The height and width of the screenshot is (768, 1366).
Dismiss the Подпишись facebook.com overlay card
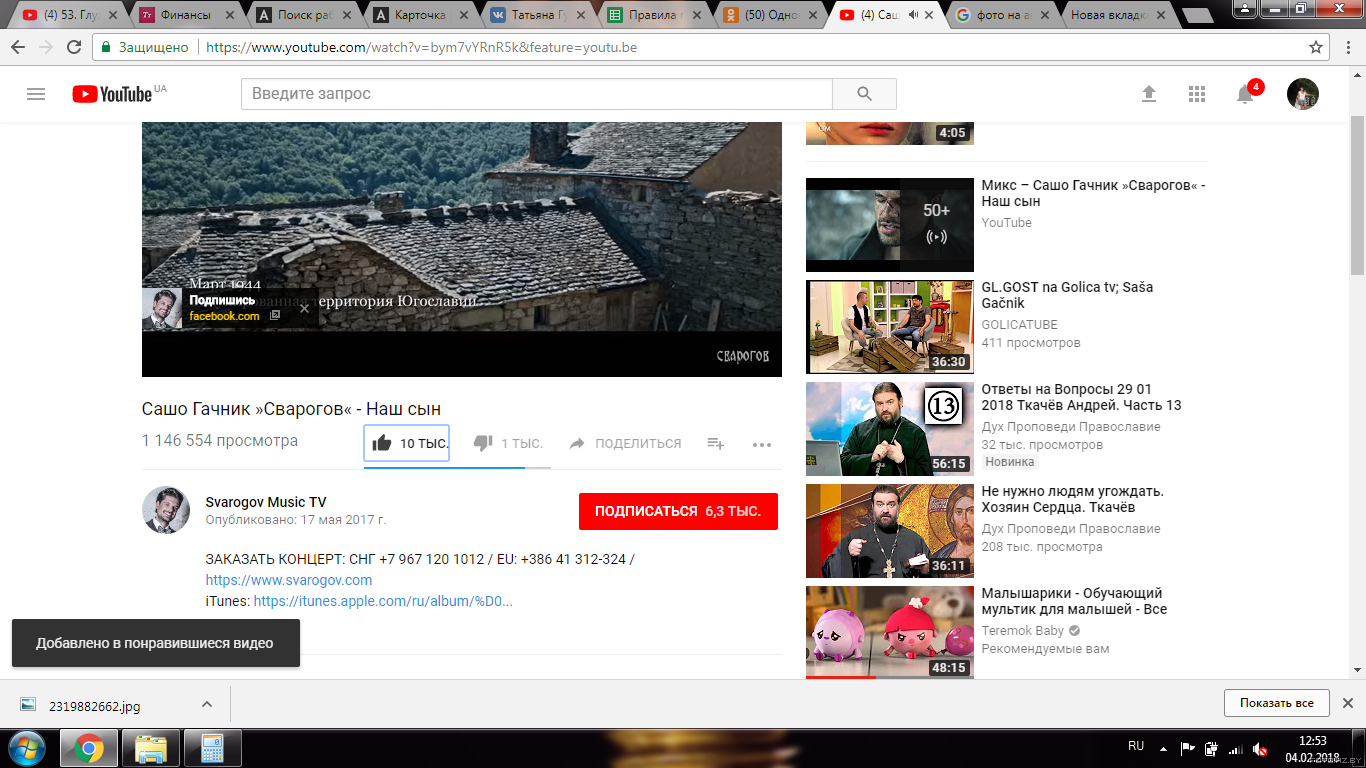[x=304, y=308]
